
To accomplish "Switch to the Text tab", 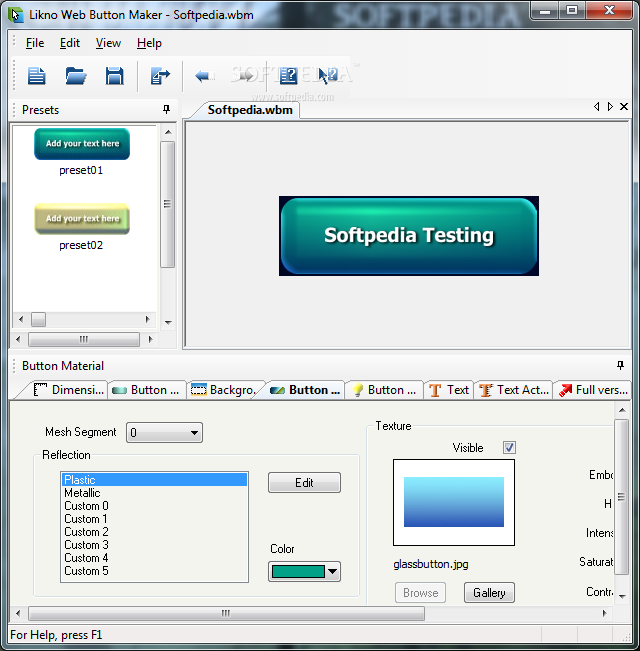I will tap(449, 390).
